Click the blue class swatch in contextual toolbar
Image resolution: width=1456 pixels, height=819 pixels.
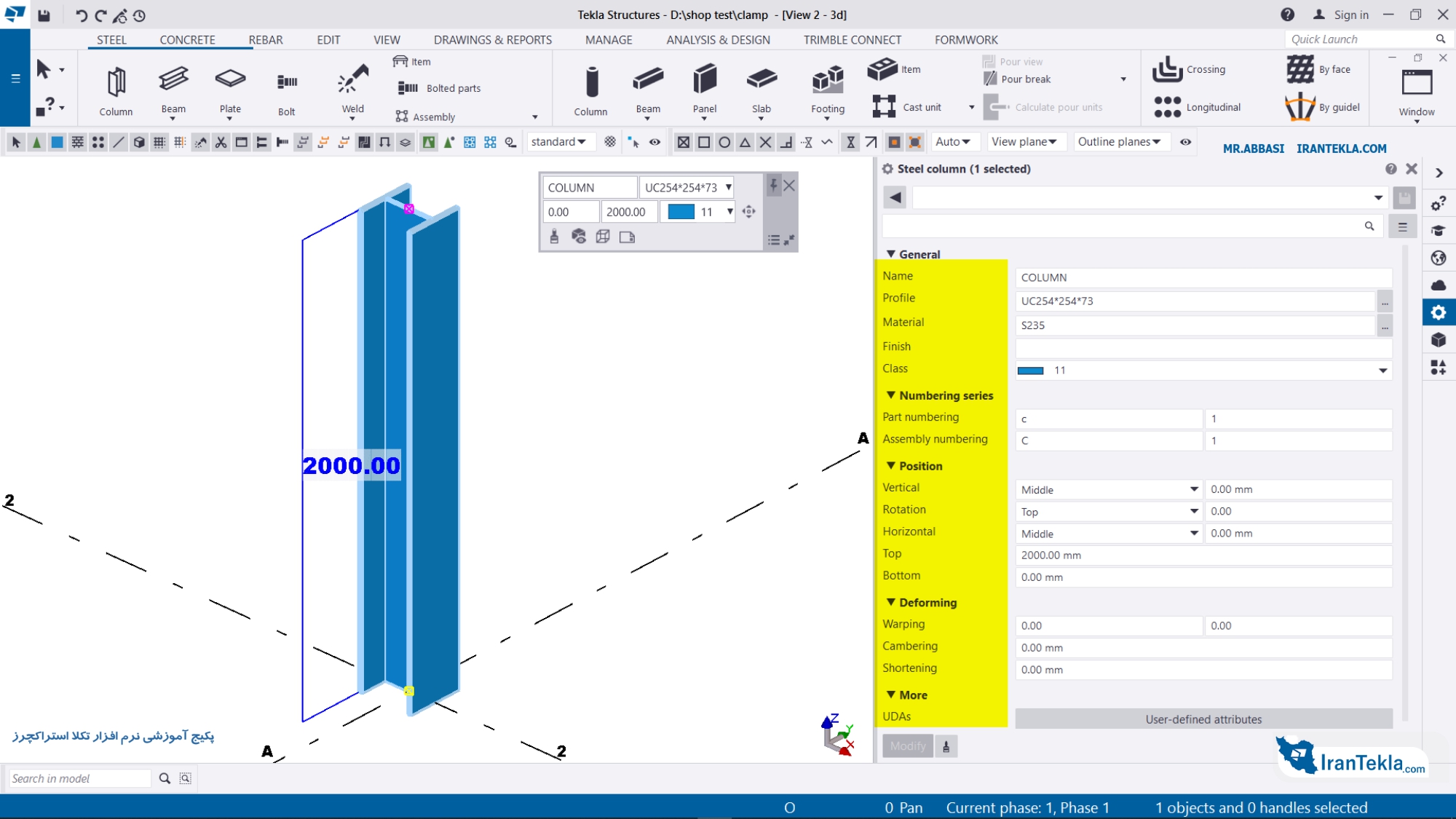click(x=681, y=212)
